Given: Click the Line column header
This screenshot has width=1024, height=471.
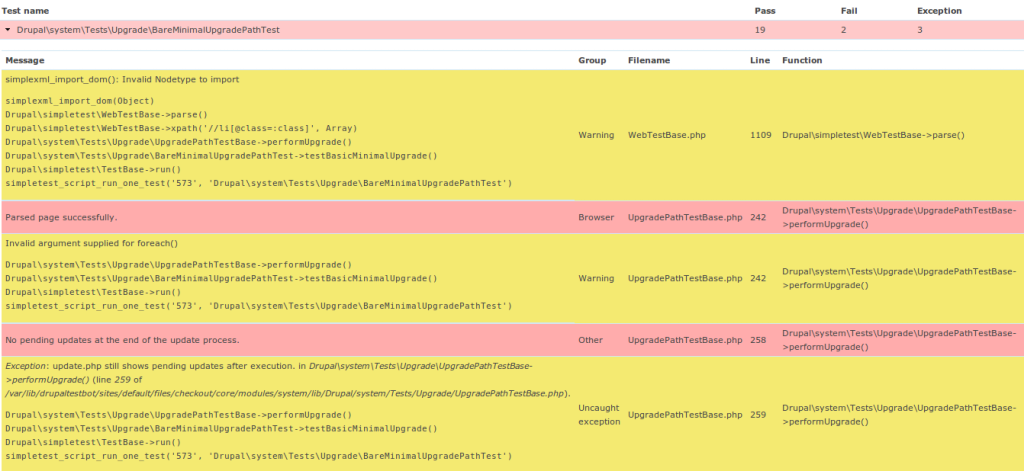Looking at the screenshot, I should tap(758, 60).
